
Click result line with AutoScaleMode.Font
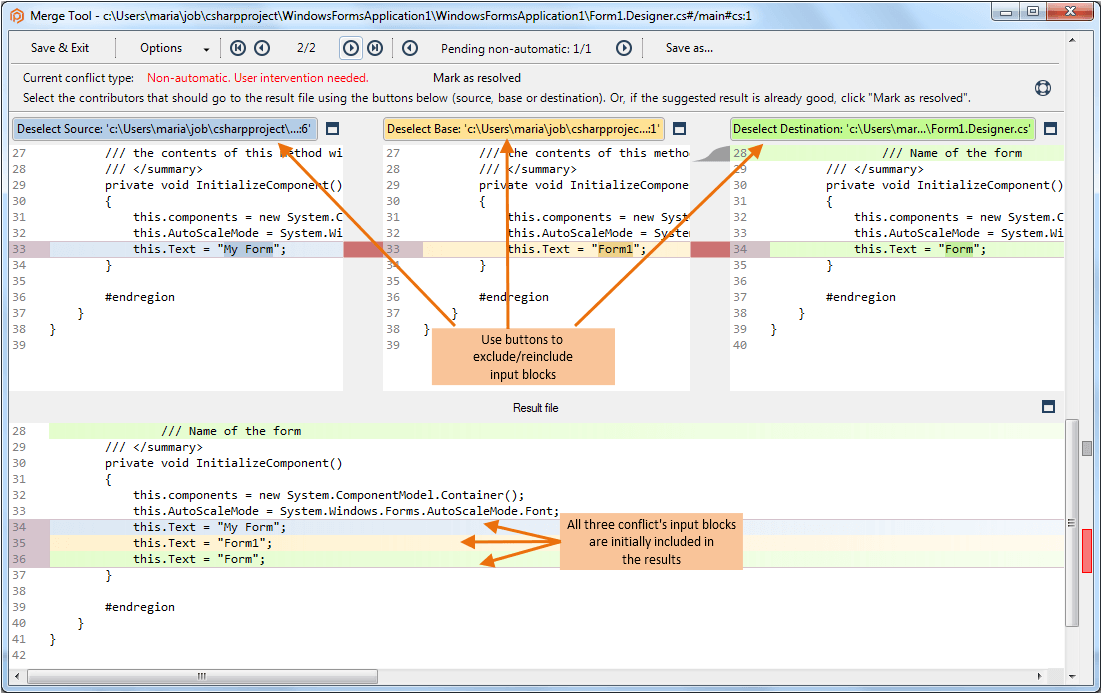(x=346, y=512)
